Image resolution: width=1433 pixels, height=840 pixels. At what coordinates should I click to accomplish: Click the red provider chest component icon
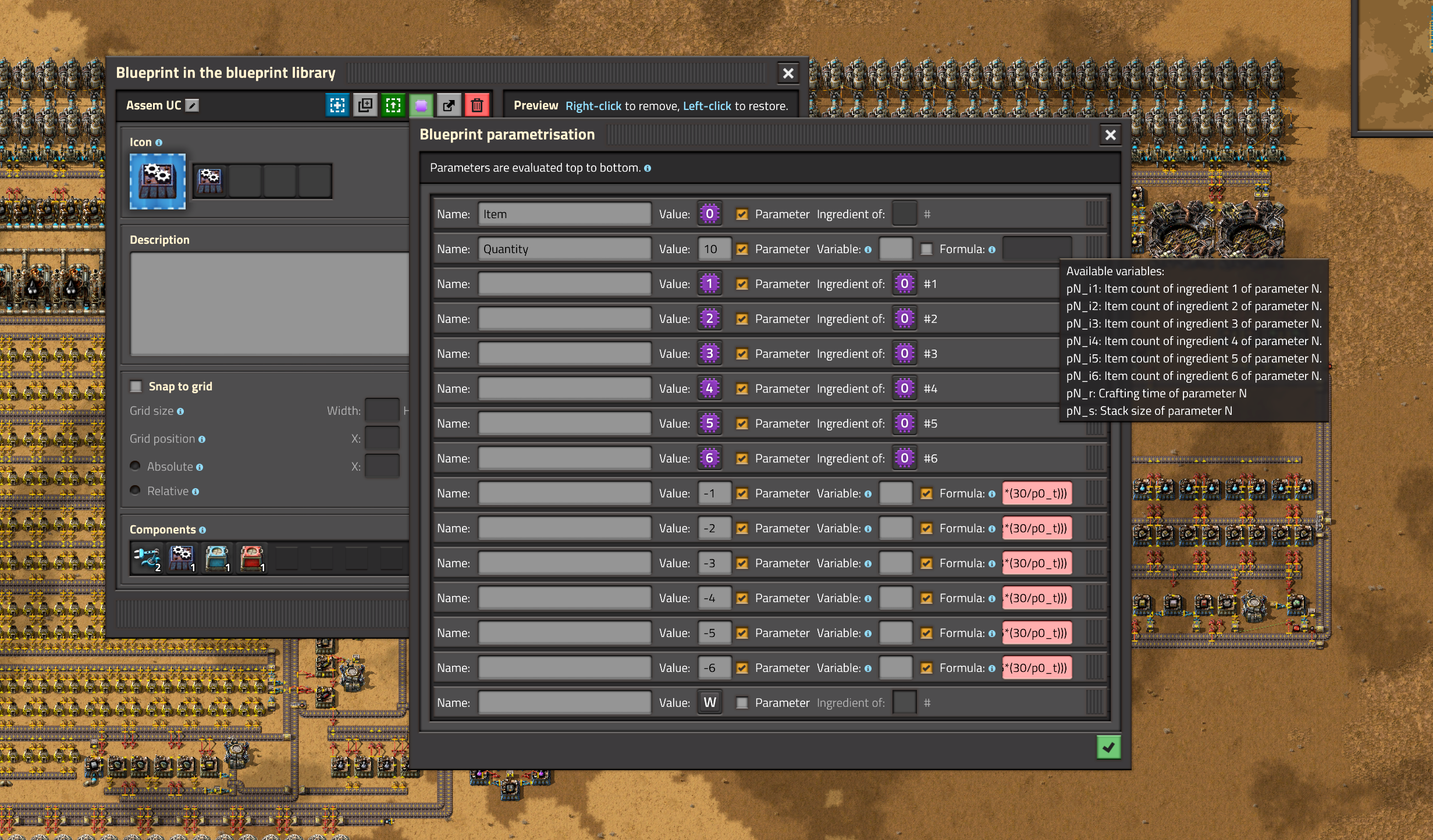pos(251,558)
